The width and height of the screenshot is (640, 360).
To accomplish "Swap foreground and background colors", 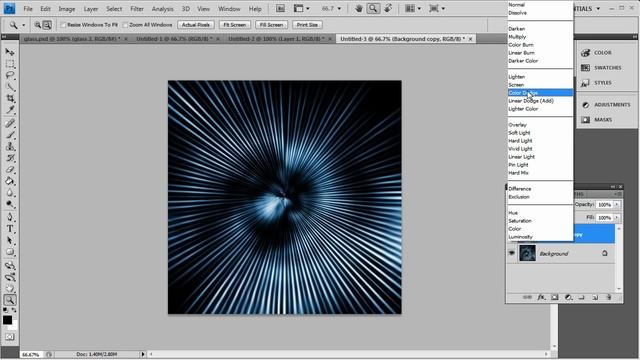I will [x=14, y=311].
